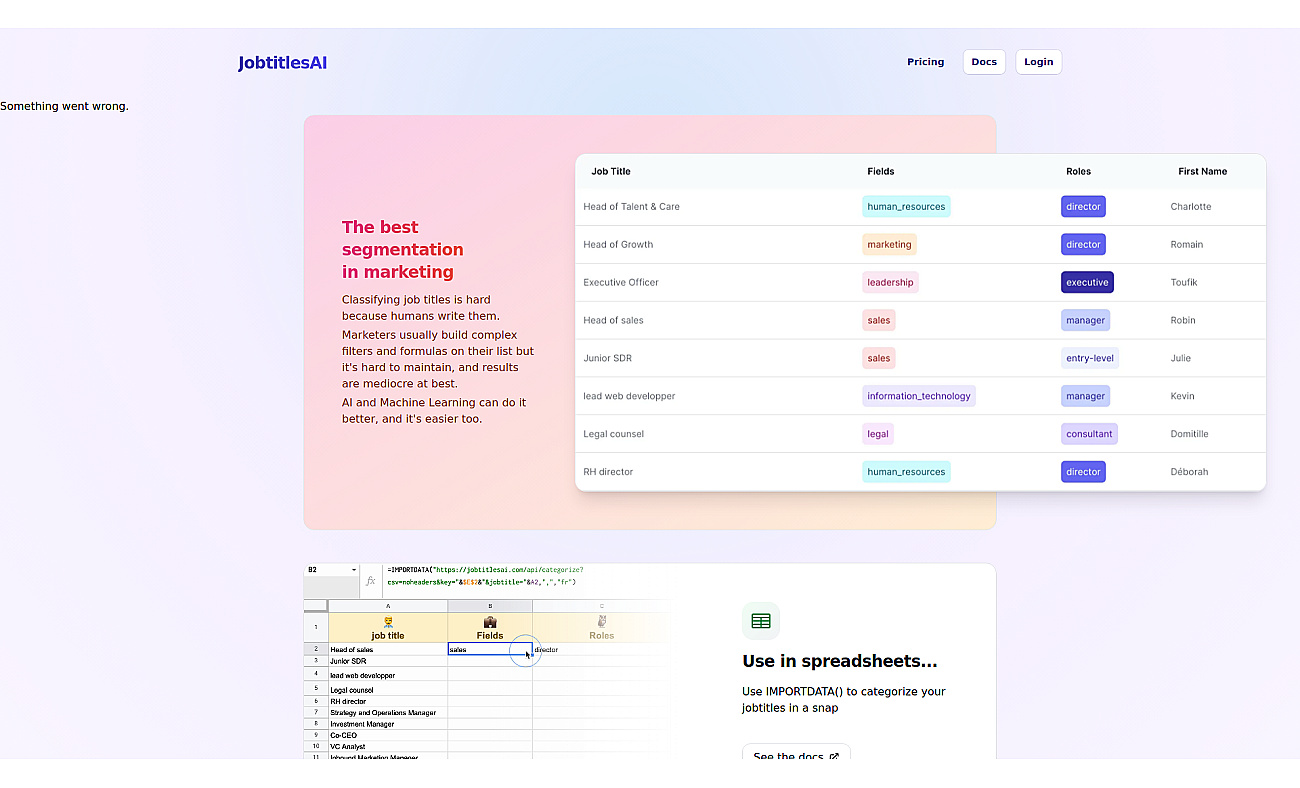Click the 'Use IMPORTDATA()' description text
Screen dimensions: 1300x788
(x=843, y=700)
